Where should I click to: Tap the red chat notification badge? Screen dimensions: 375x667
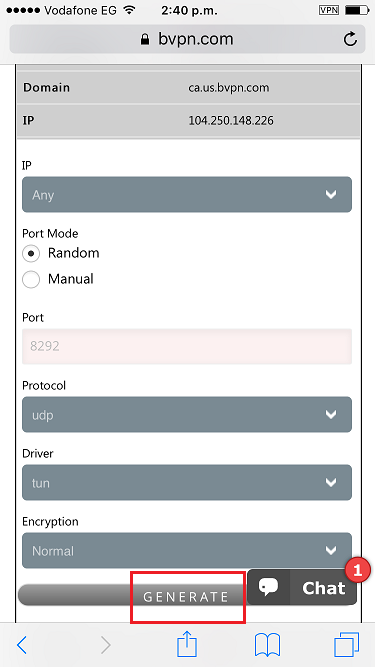click(x=357, y=570)
